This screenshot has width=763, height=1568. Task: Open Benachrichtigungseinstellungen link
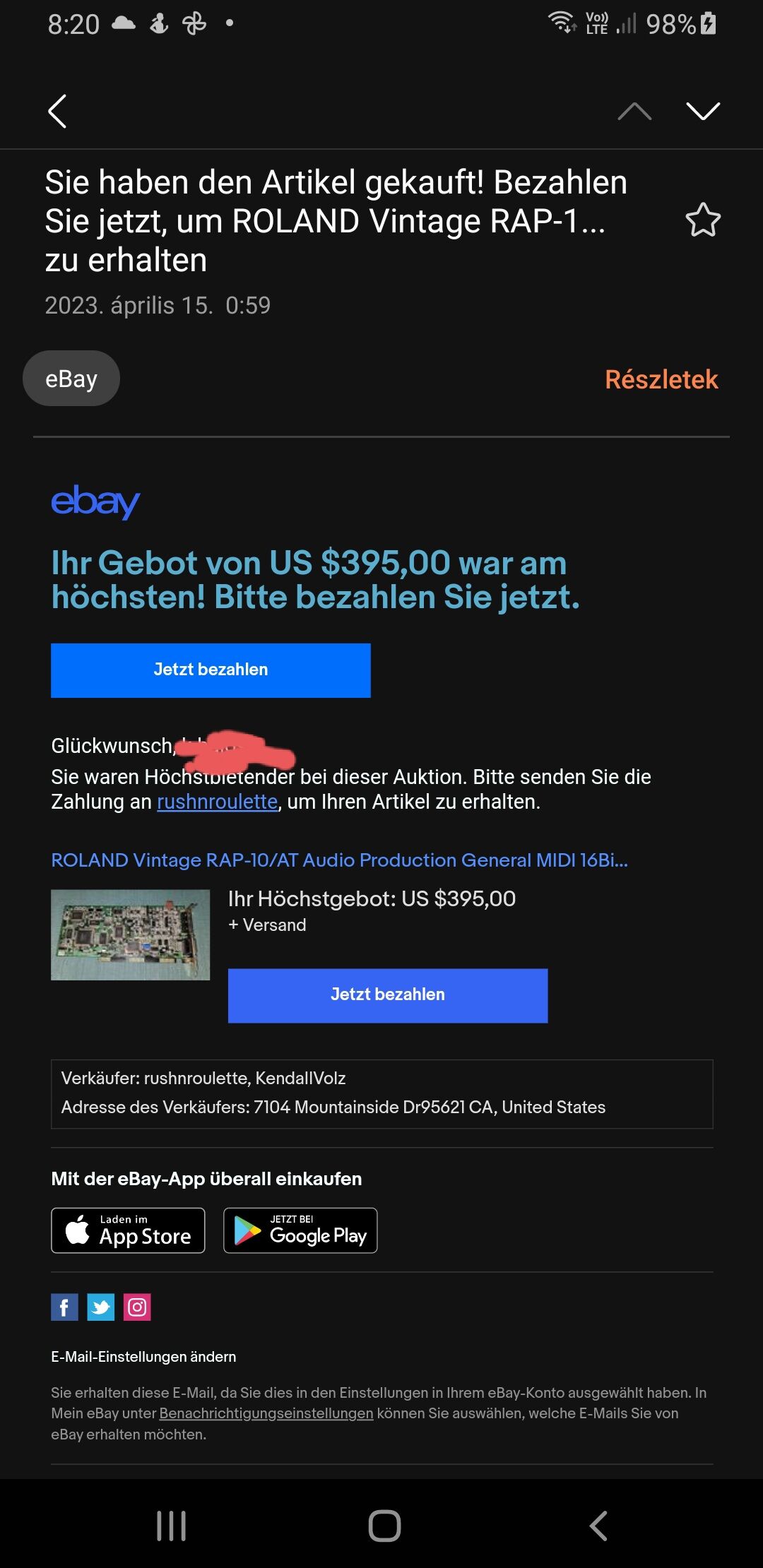click(x=266, y=1413)
